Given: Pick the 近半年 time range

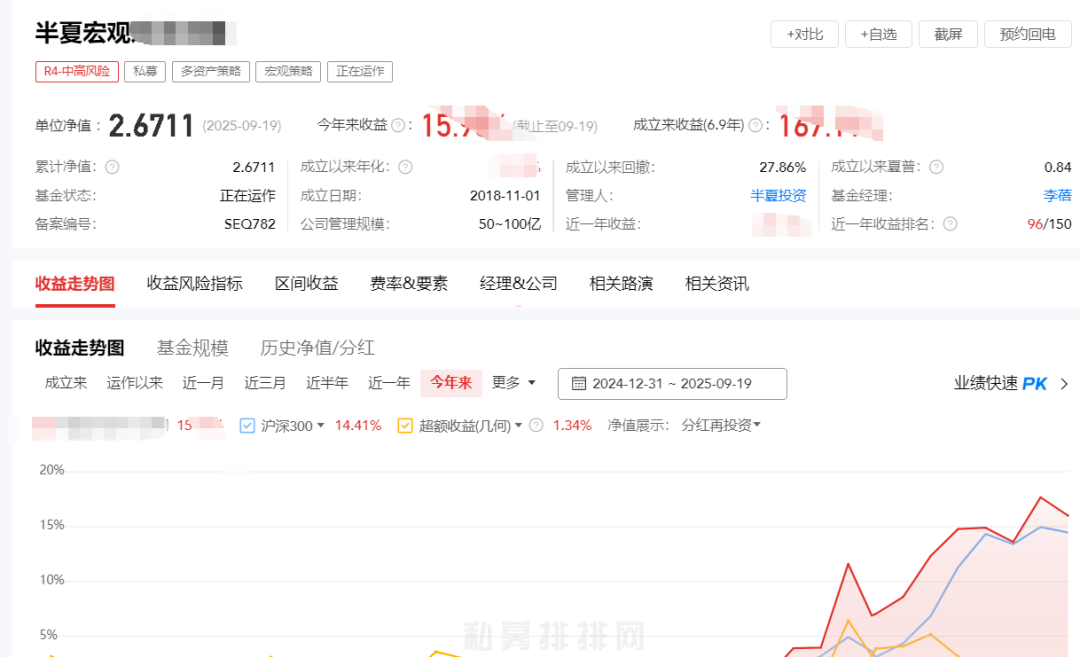Looking at the screenshot, I should 327,383.
